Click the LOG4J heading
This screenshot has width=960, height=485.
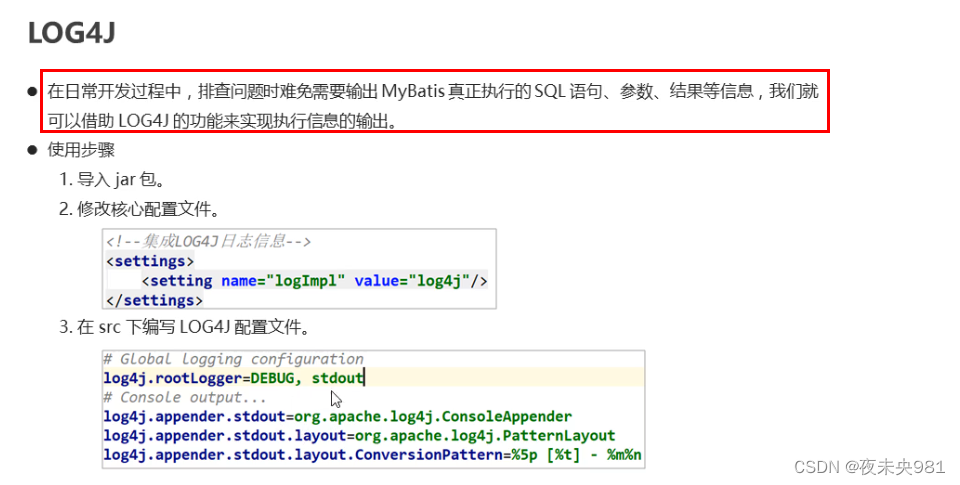[x=72, y=32]
